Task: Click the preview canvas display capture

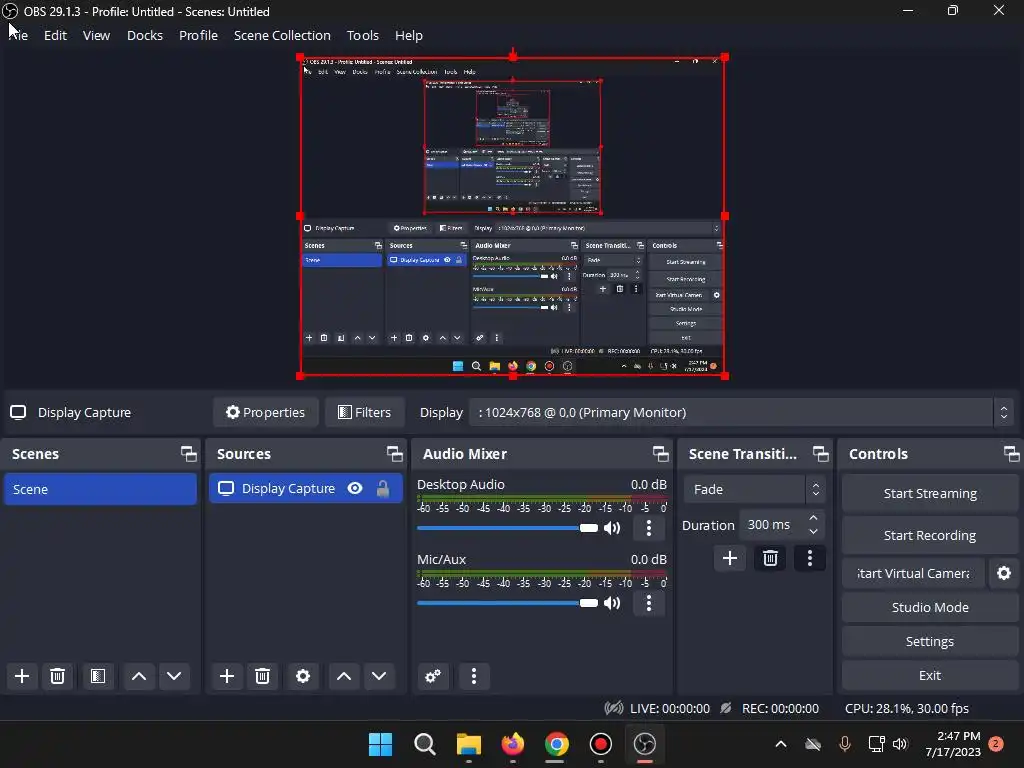Action: [x=513, y=216]
